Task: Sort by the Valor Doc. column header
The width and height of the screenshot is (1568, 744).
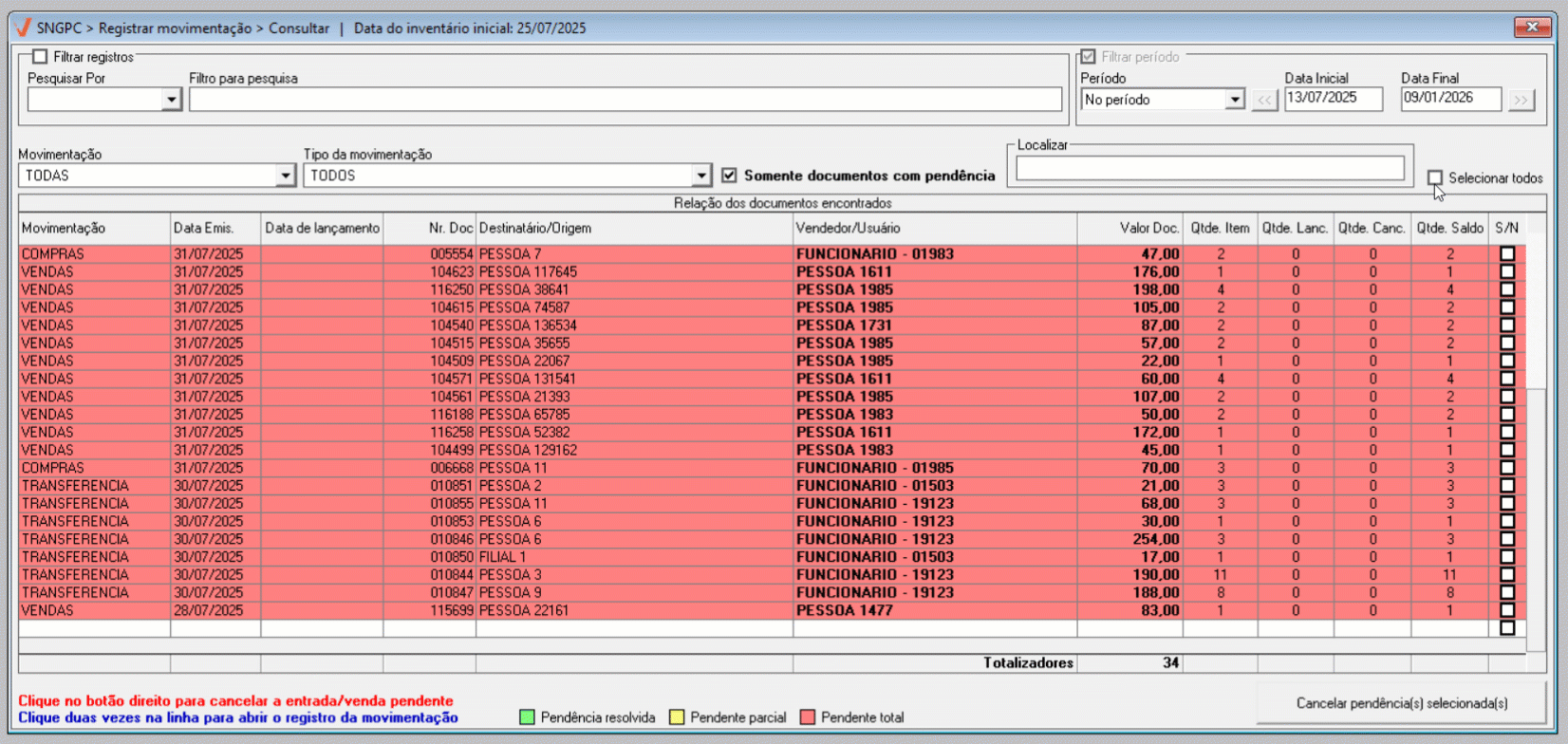Action: click(x=1130, y=228)
